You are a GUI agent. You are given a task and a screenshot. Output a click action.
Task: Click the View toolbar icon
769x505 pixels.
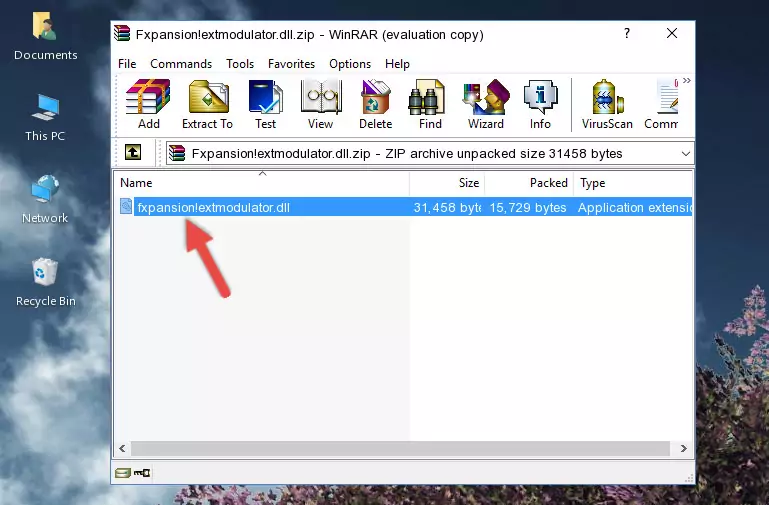(x=321, y=104)
